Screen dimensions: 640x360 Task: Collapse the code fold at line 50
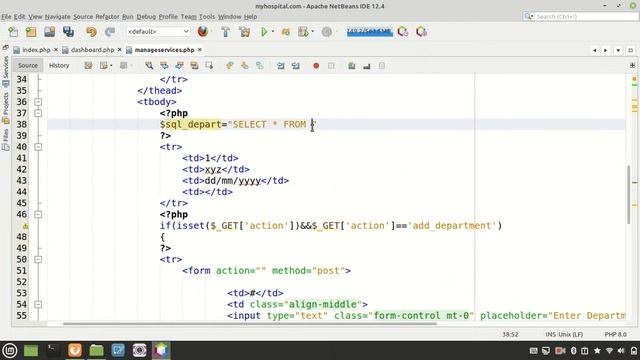tap(38, 259)
